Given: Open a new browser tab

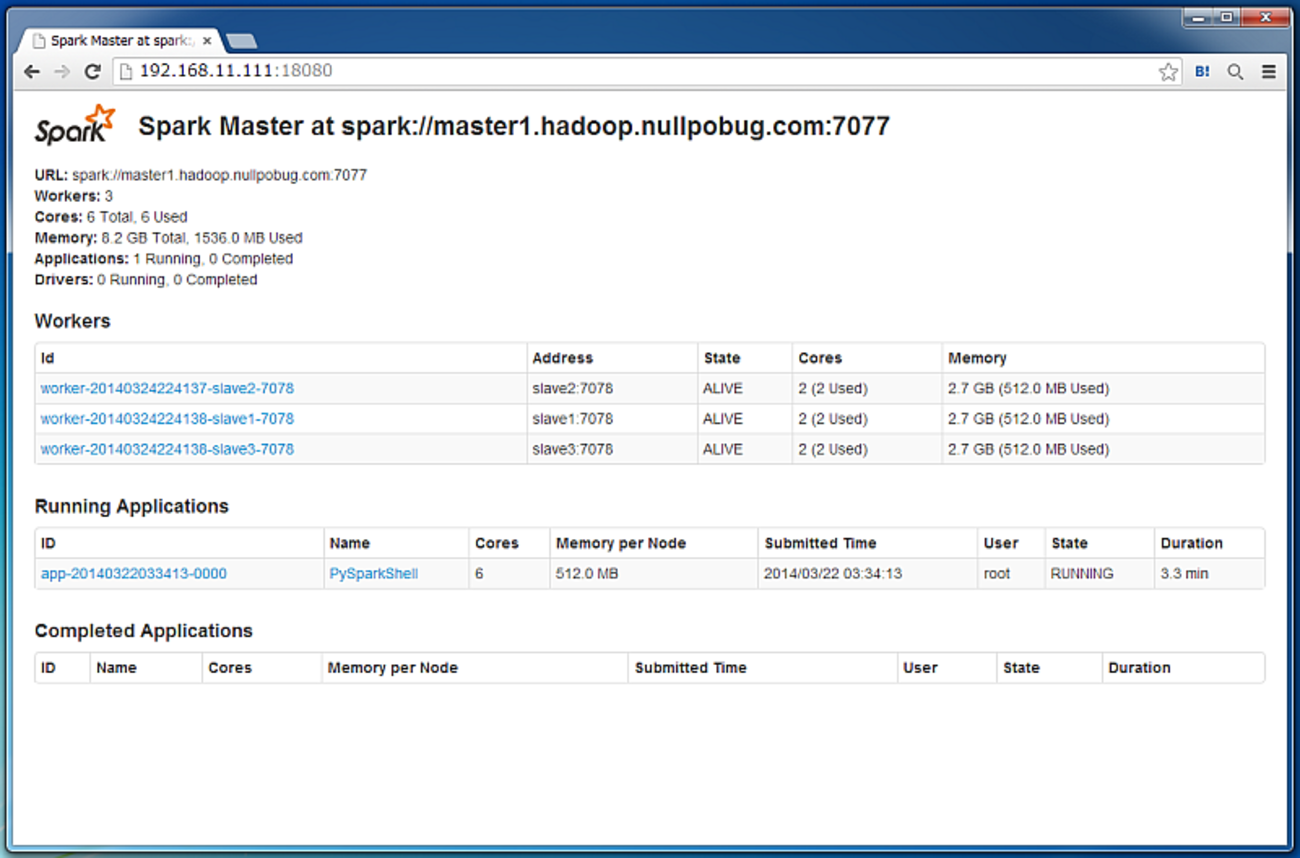Looking at the screenshot, I should coord(242,41).
